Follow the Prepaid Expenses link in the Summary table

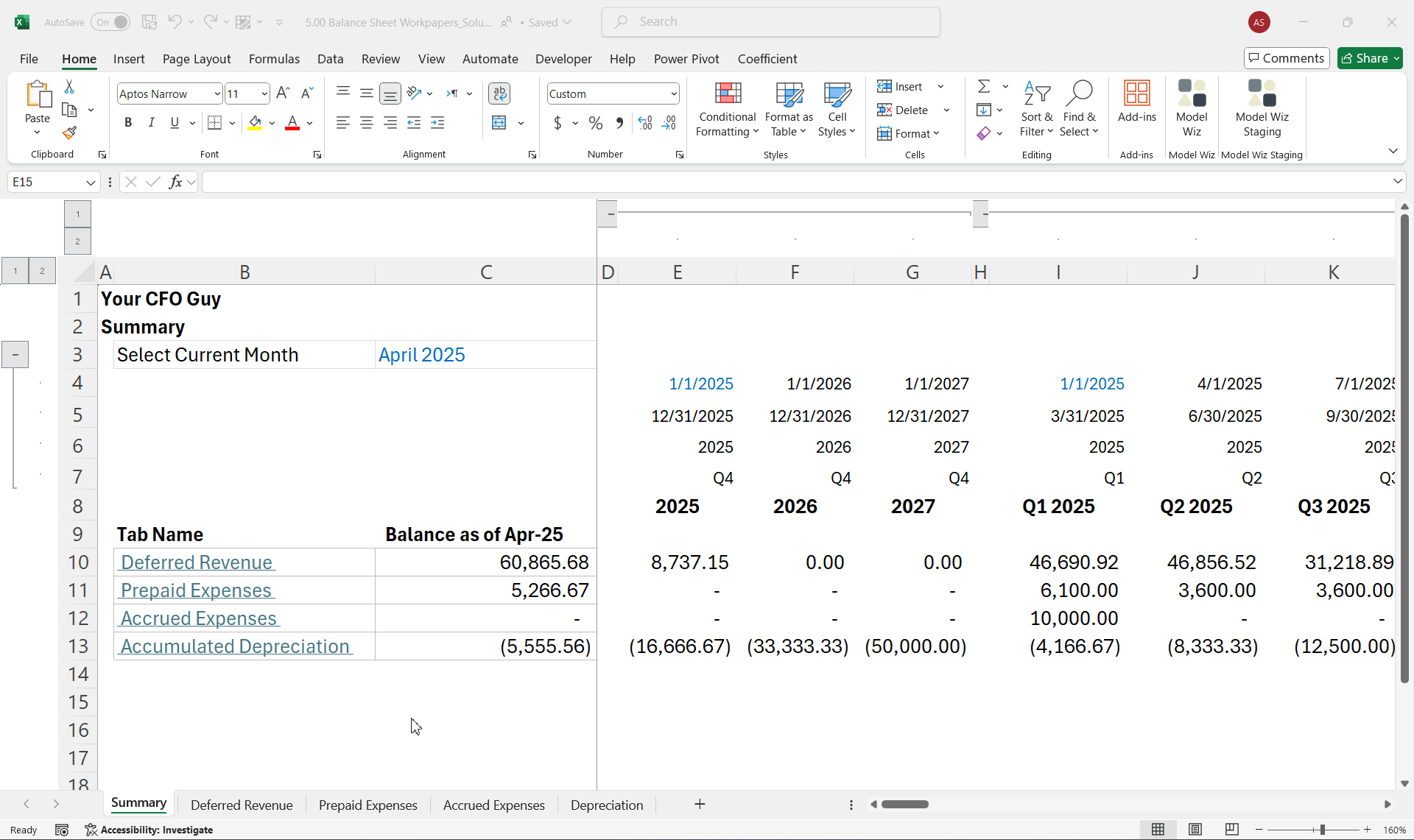point(196,590)
